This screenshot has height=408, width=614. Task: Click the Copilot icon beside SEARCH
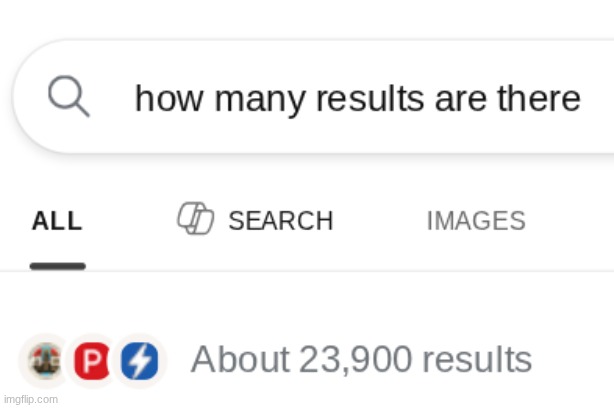click(196, 219)
